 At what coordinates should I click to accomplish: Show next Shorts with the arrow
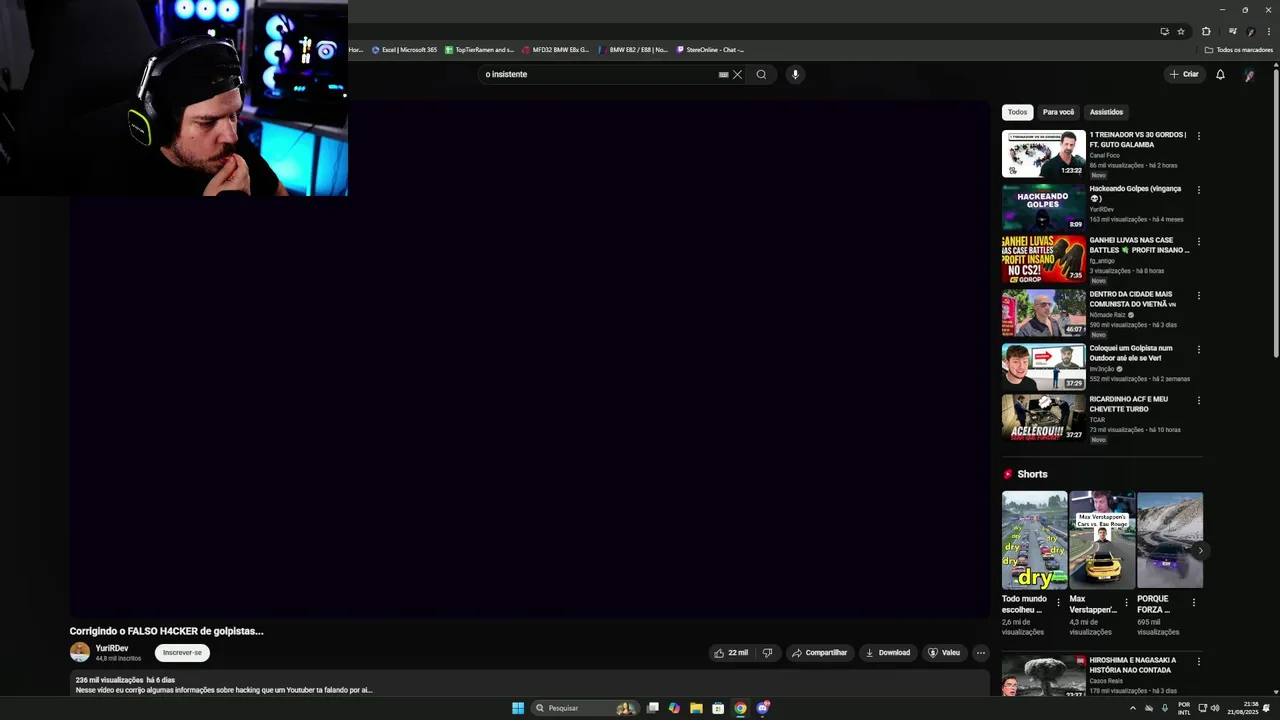[x=1200, y=551]
